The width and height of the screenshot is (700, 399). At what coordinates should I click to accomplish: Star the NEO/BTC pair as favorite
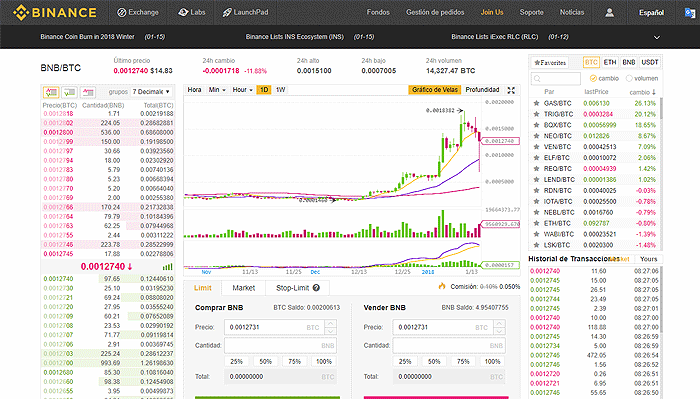click(537, 136)
